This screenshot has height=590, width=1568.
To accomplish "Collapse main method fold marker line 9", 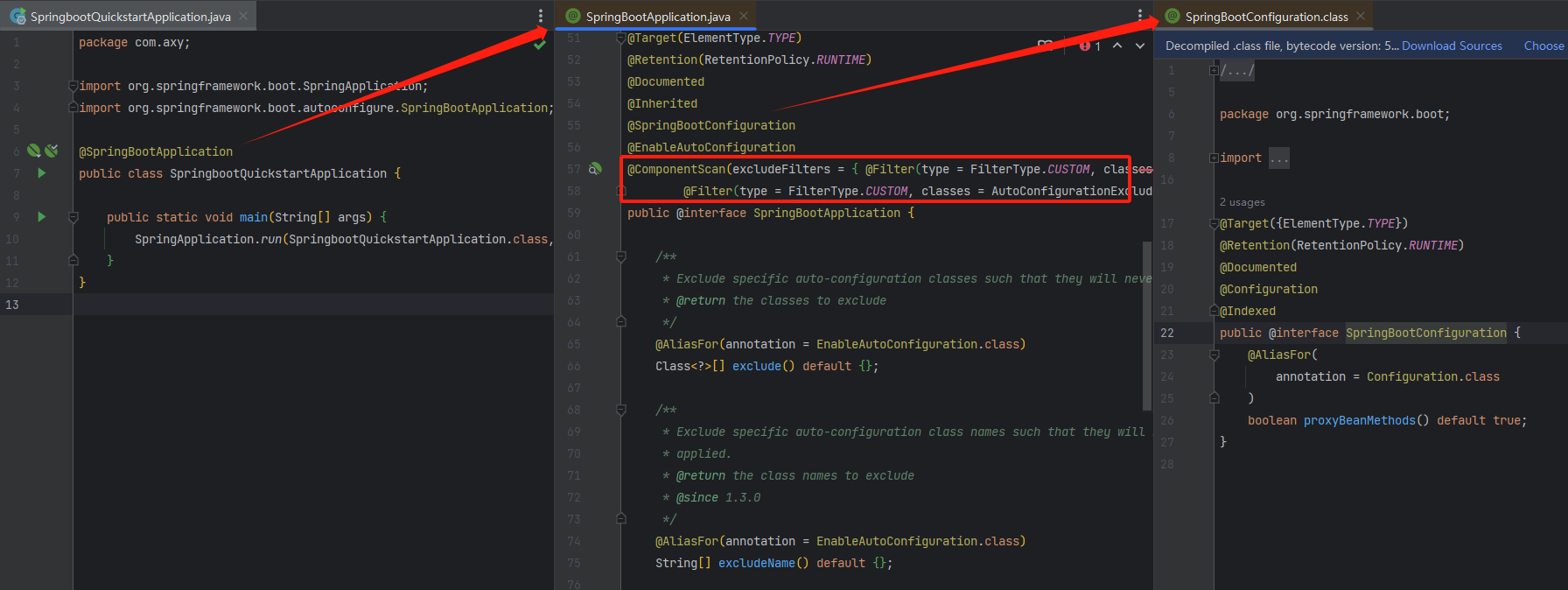I will pyautogui.click(x=73, y=216).
